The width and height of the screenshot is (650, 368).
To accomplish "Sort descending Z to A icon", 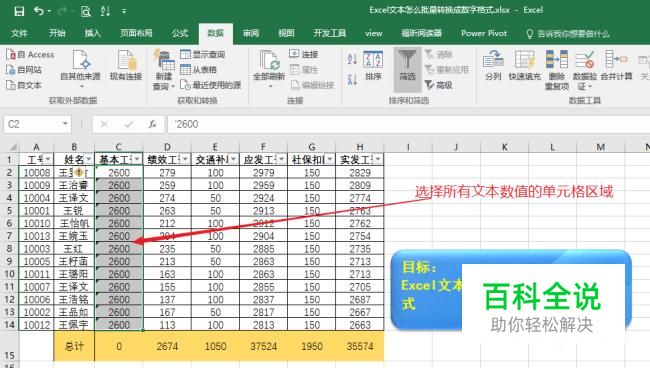I will point(352,79).
